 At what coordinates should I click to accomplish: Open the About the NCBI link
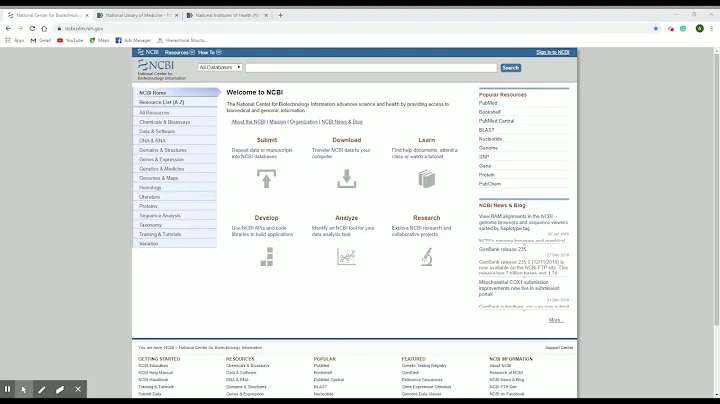coord(248,122)
